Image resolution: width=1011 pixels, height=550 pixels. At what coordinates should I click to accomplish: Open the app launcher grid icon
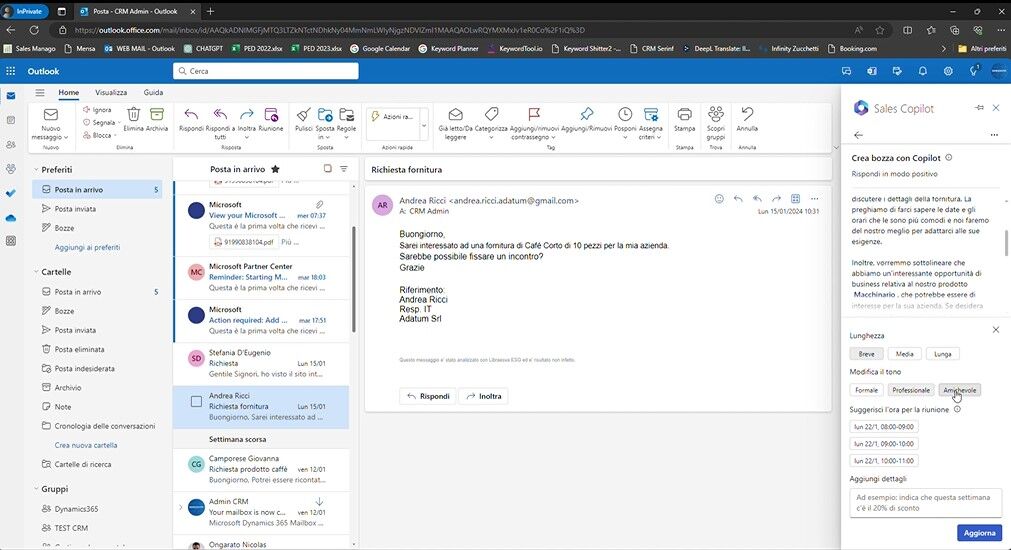[x=10, y=71]
